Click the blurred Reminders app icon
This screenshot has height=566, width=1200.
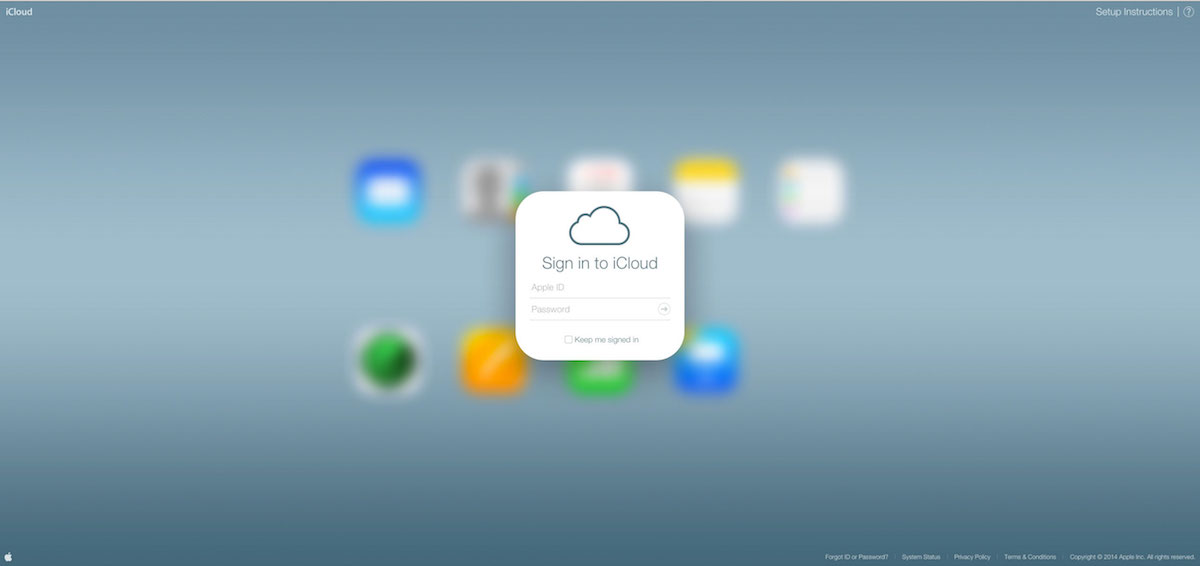pyautogui.click(x=811, y=190)
